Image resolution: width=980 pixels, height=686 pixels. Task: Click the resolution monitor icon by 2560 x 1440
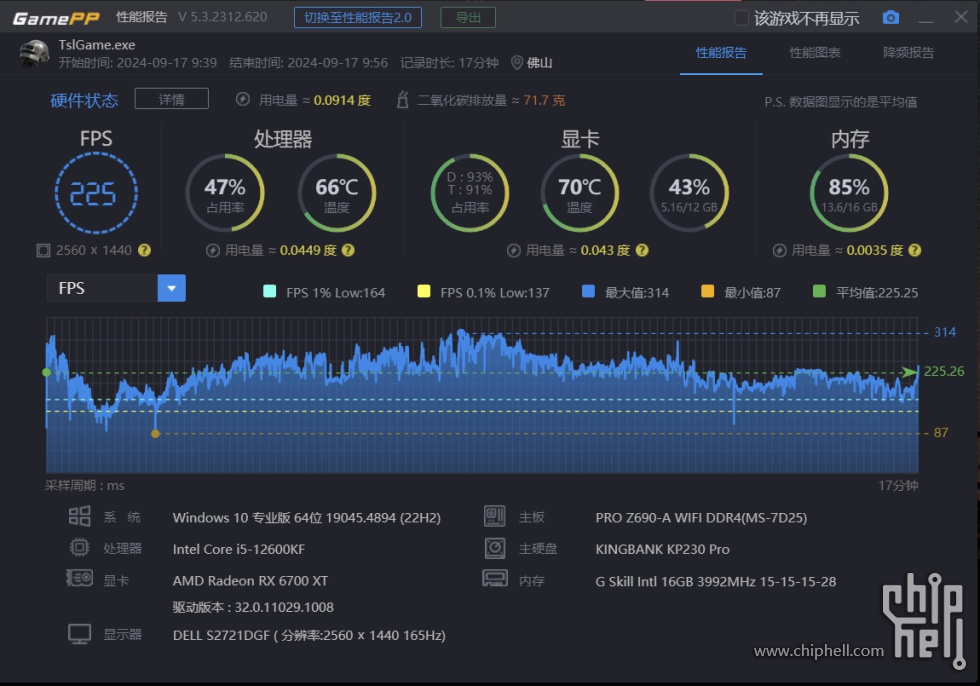(x=43, y=251)
